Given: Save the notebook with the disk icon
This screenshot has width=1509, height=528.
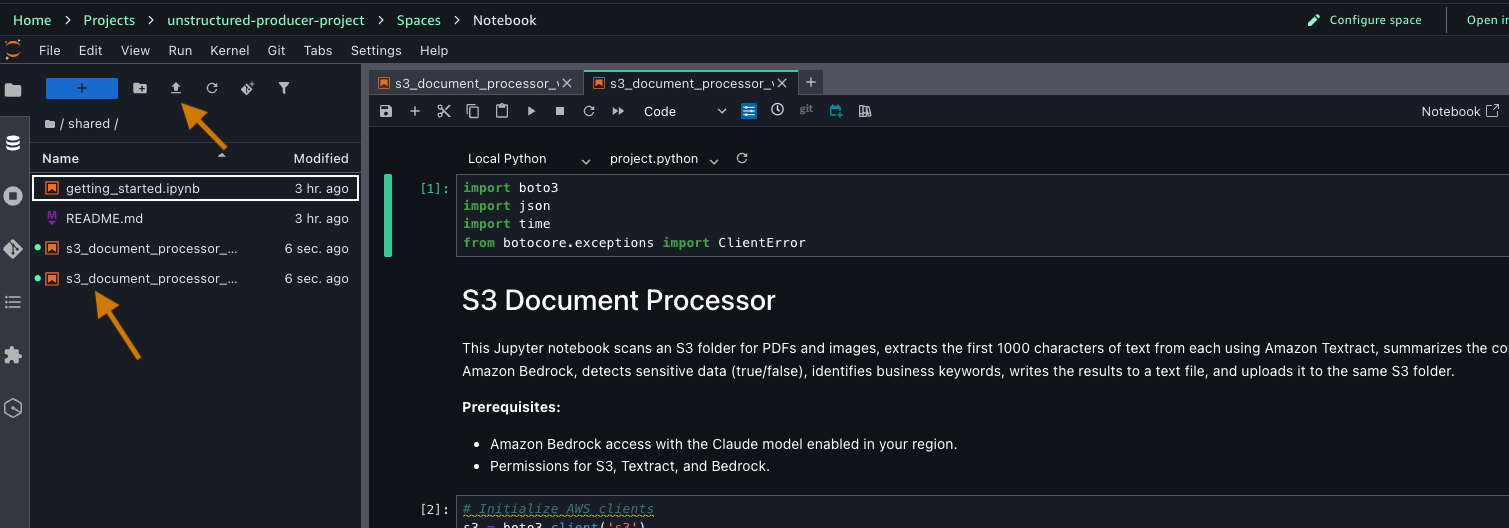Looking at the screenshot, I should point(386,111).
